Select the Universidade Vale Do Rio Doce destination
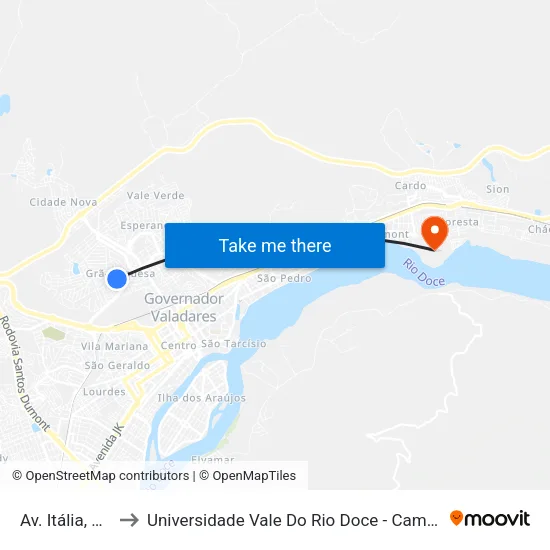 (292, 520)
